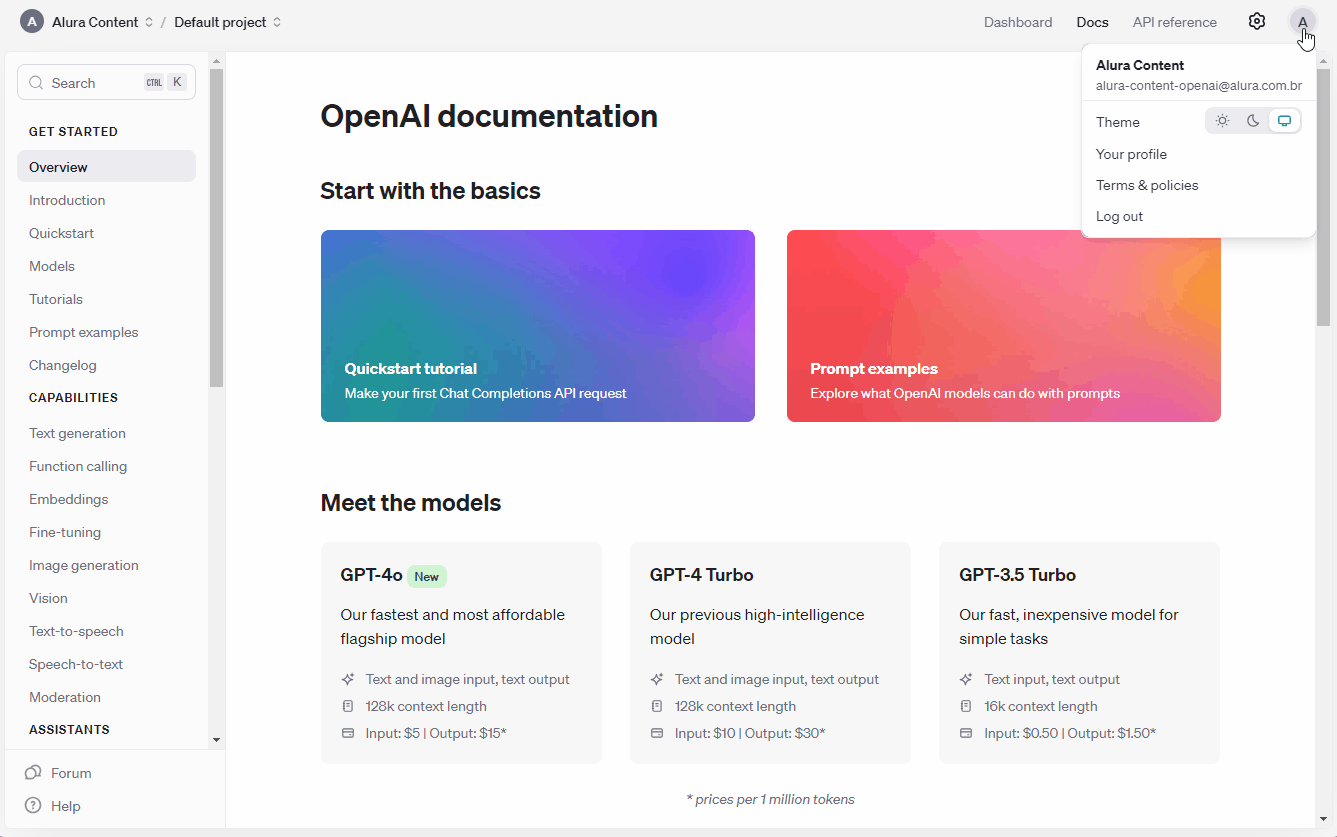Click pricing icon in GPT-4 Turbo card

coord(657,733)
